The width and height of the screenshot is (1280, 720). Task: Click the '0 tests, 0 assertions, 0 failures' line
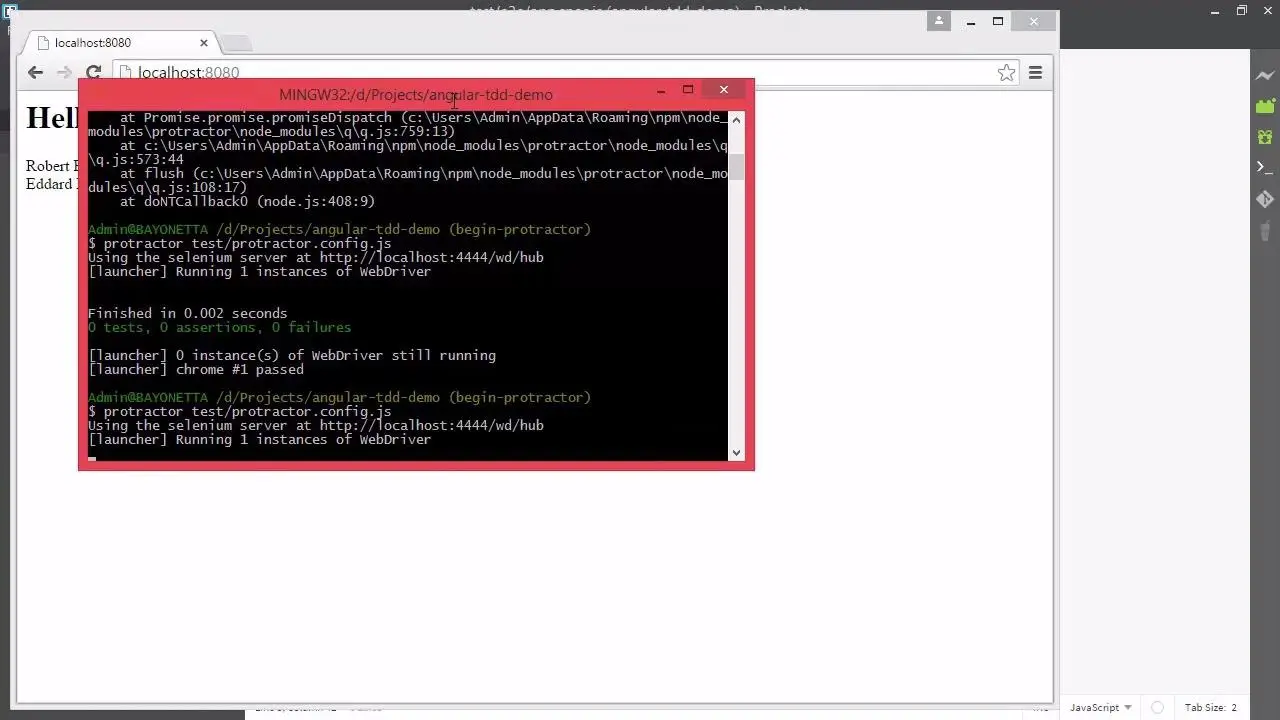click(x=220, y=327)
